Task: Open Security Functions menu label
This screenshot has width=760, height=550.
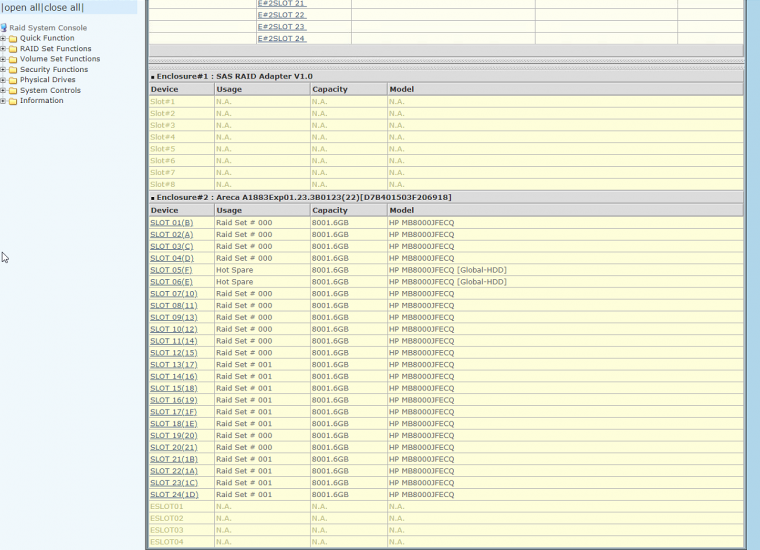Action: (54, 69)
